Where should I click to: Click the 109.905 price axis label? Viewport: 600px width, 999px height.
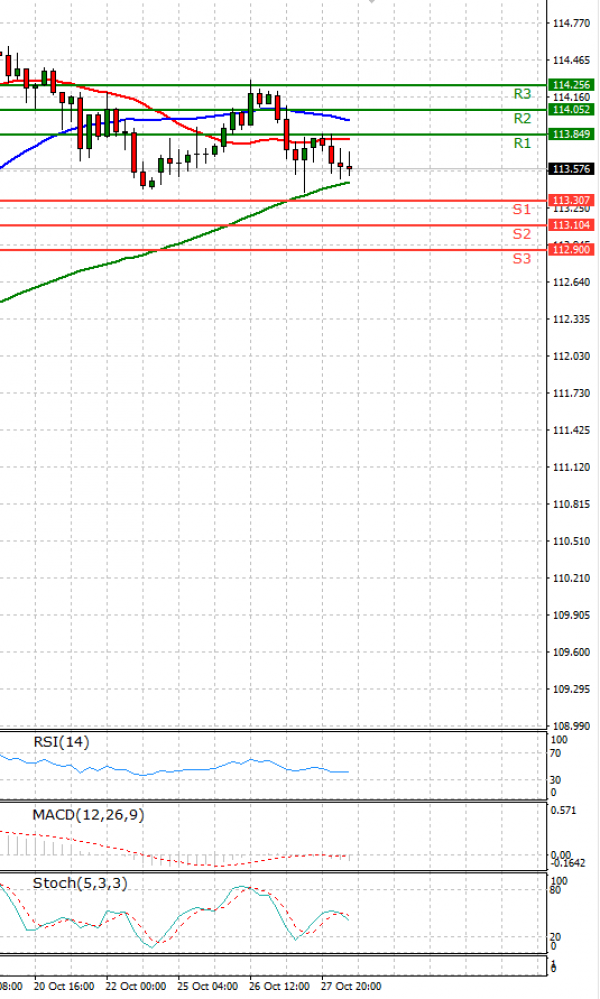(x=571, y=615)
